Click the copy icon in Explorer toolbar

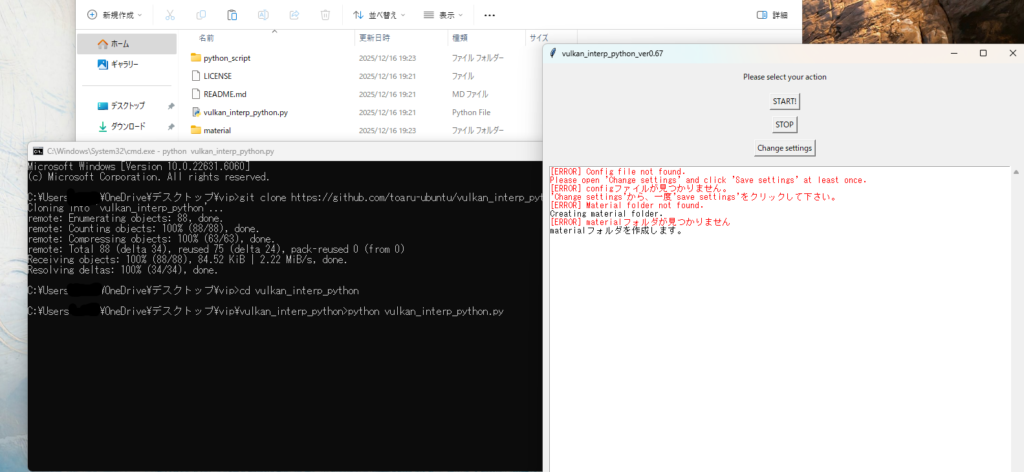pyautogui.click(x=201, y=16)
